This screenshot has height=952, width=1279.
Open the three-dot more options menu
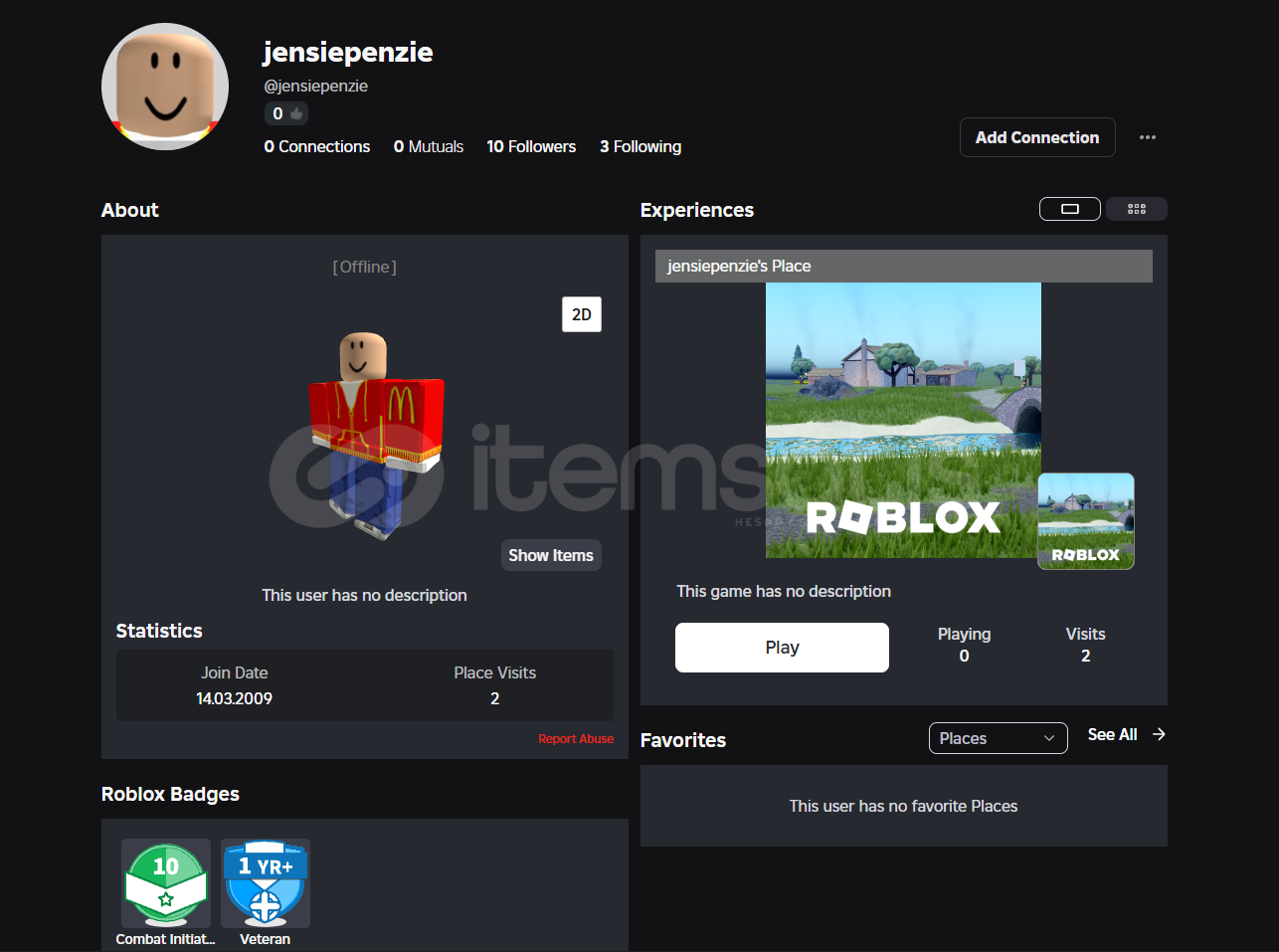click(1148, 137)
